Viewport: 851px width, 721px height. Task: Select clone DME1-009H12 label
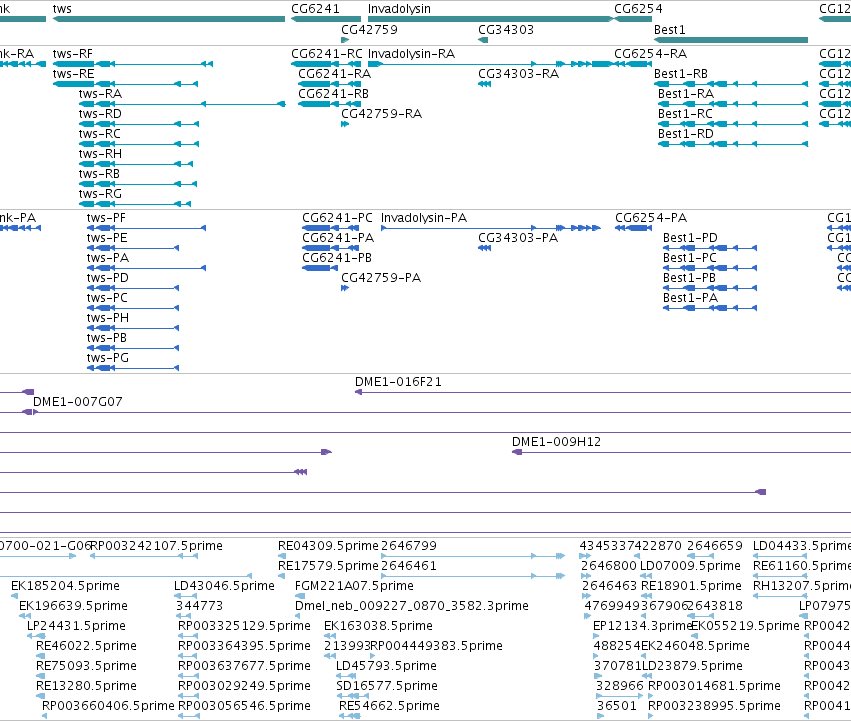click(557, 442)
